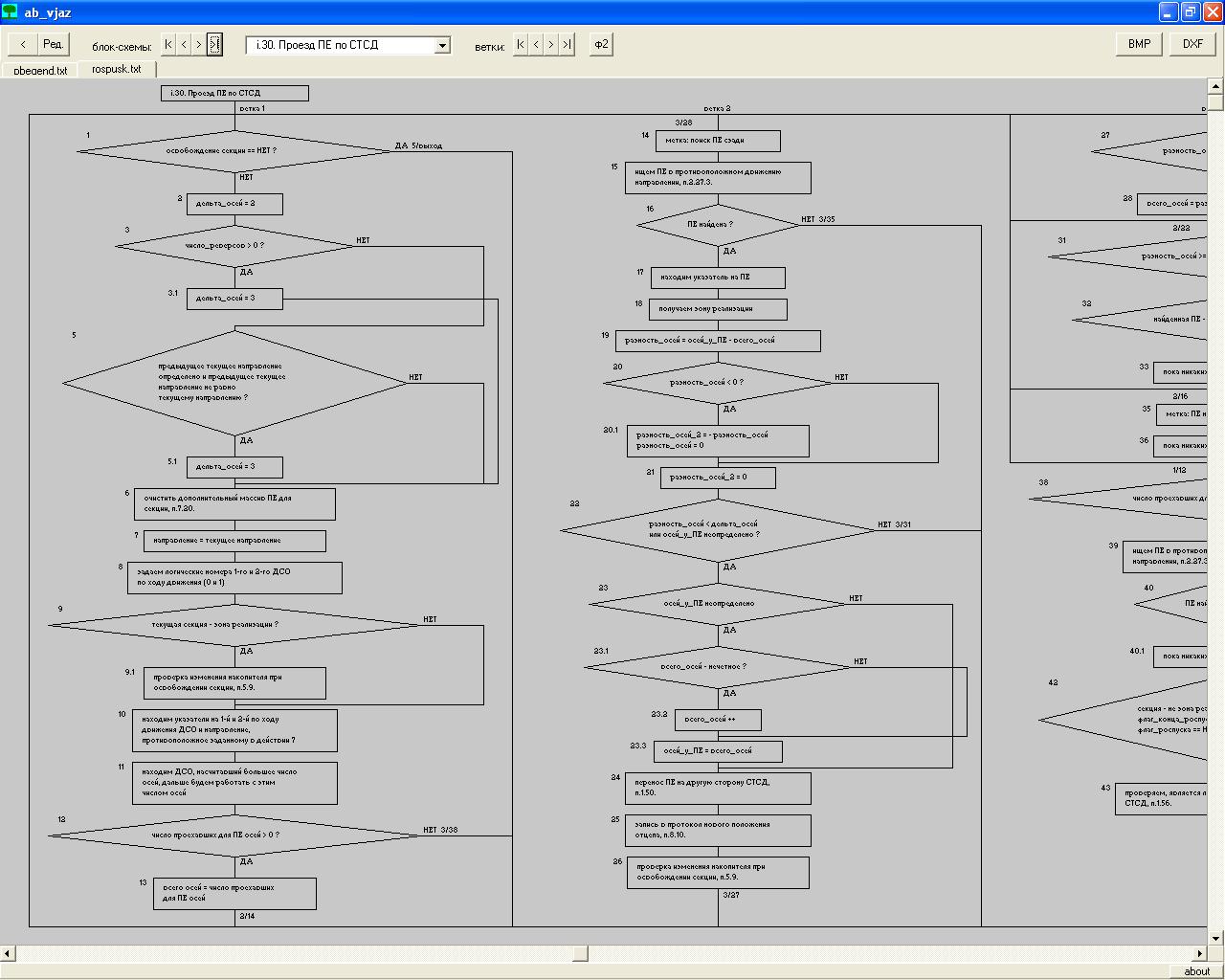The width and height of the screenshot is (1225, 980).
Task: Click the back arrow button left of Ред.
Action: point(23,44)
